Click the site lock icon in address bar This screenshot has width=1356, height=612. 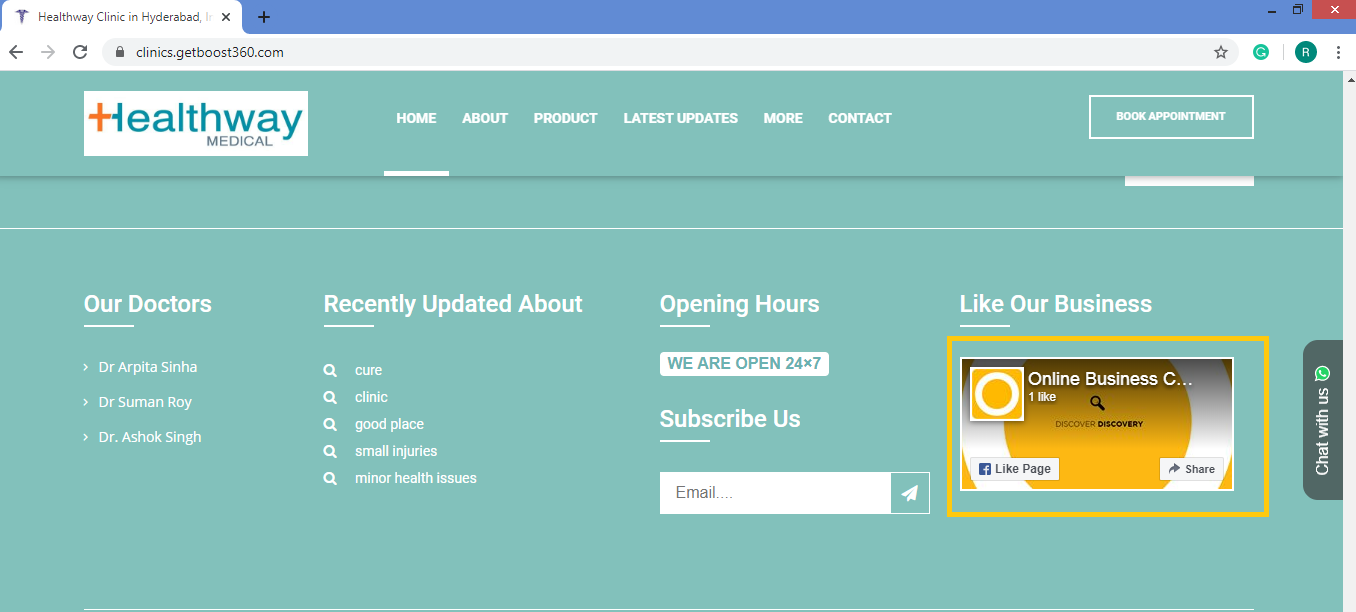point(120,52)
